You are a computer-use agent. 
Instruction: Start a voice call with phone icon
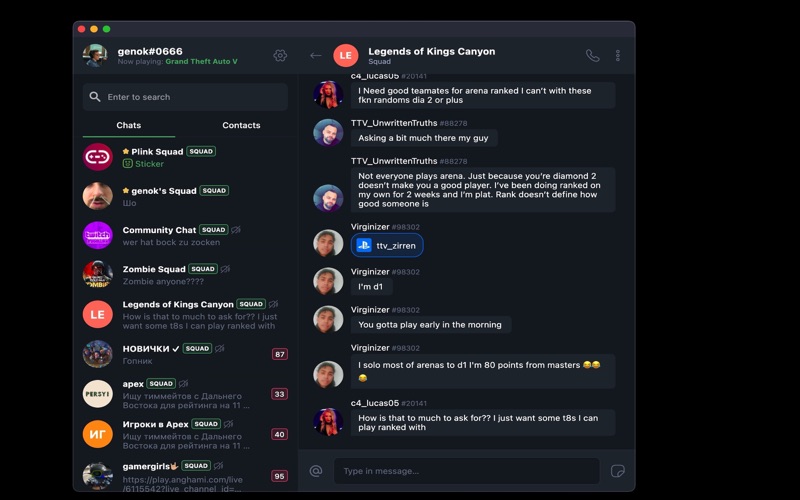pos(592,56)
